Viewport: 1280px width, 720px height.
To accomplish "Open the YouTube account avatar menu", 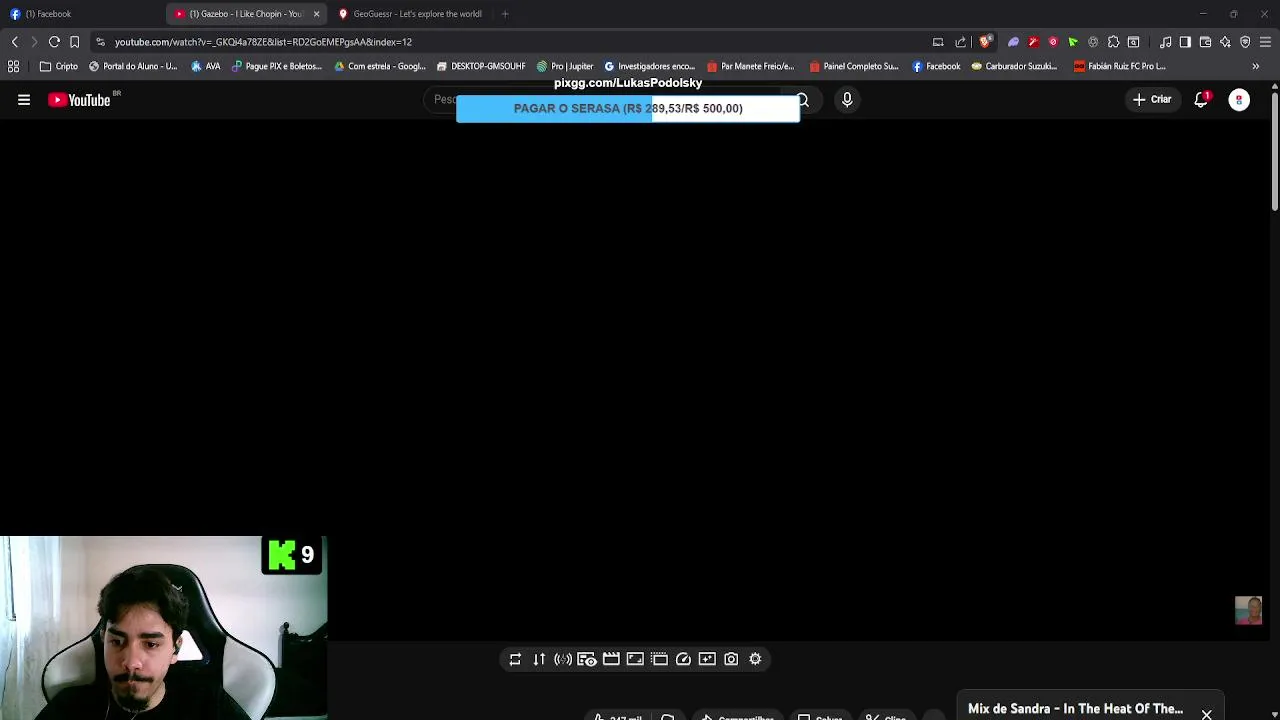I will (x=1239, y=100).
